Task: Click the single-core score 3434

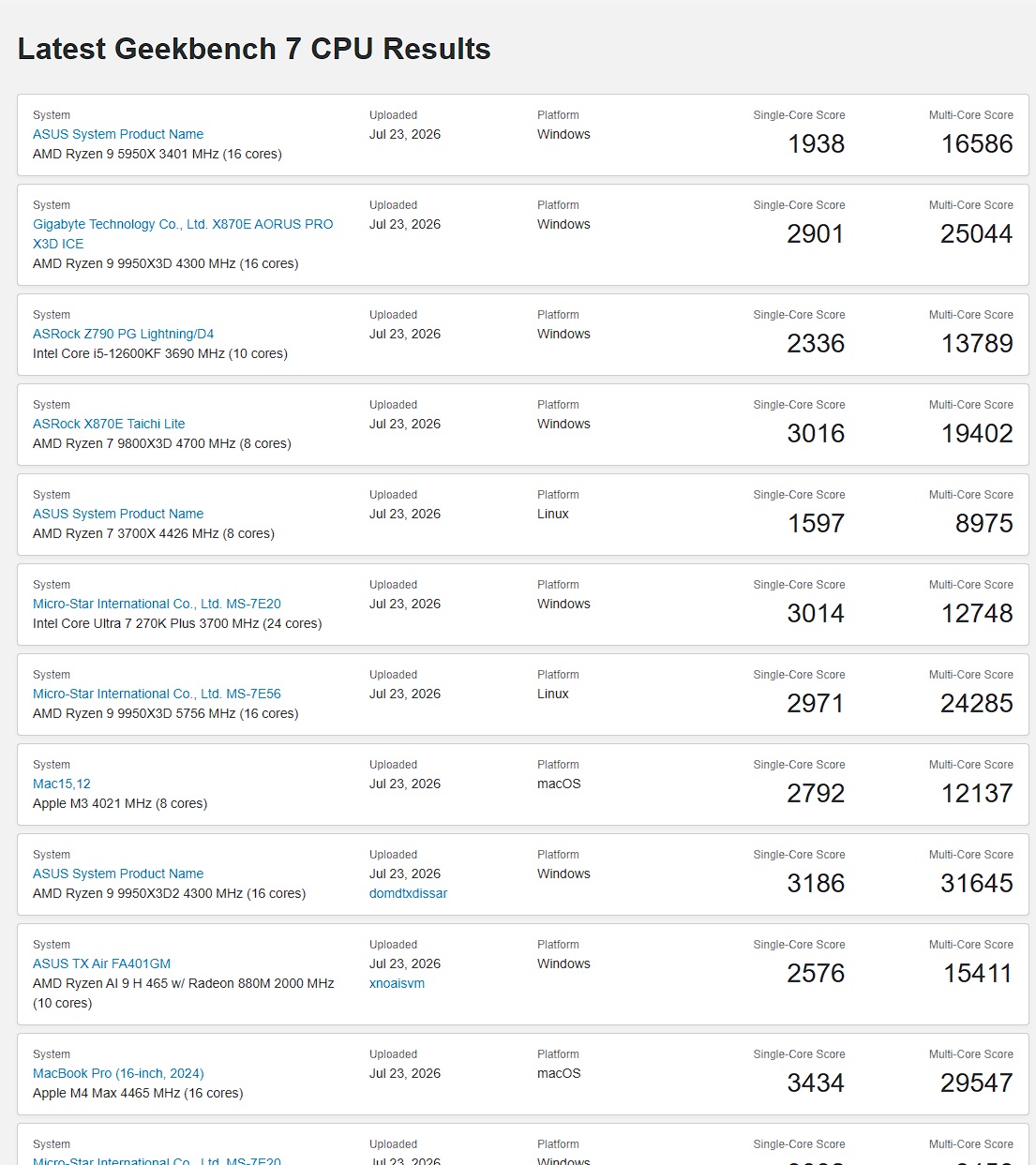Action: [x=816, y=1083]
